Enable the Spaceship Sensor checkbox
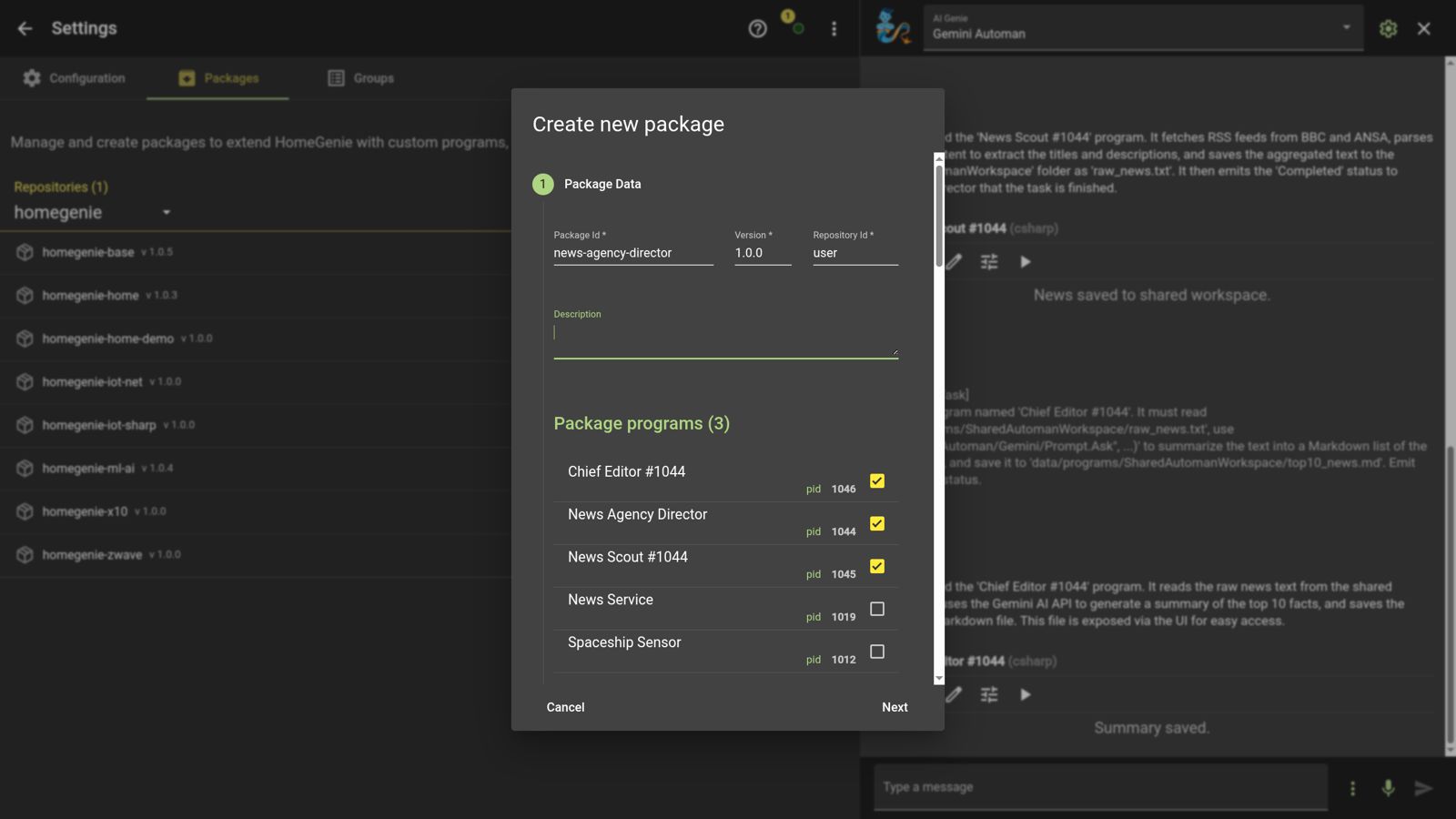 (877, 652)
